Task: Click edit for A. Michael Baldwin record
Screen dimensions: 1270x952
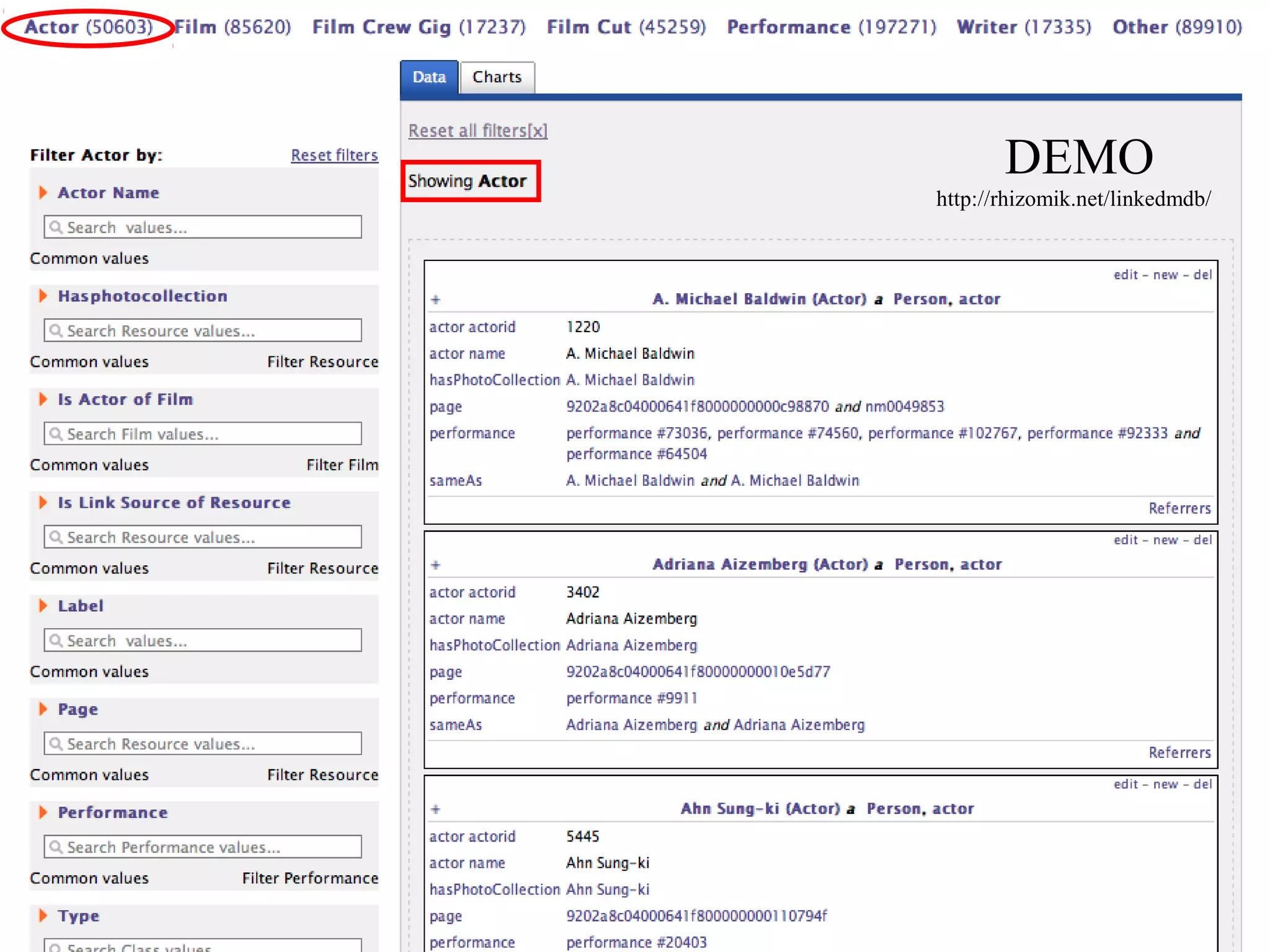Action: point(1126,275)
